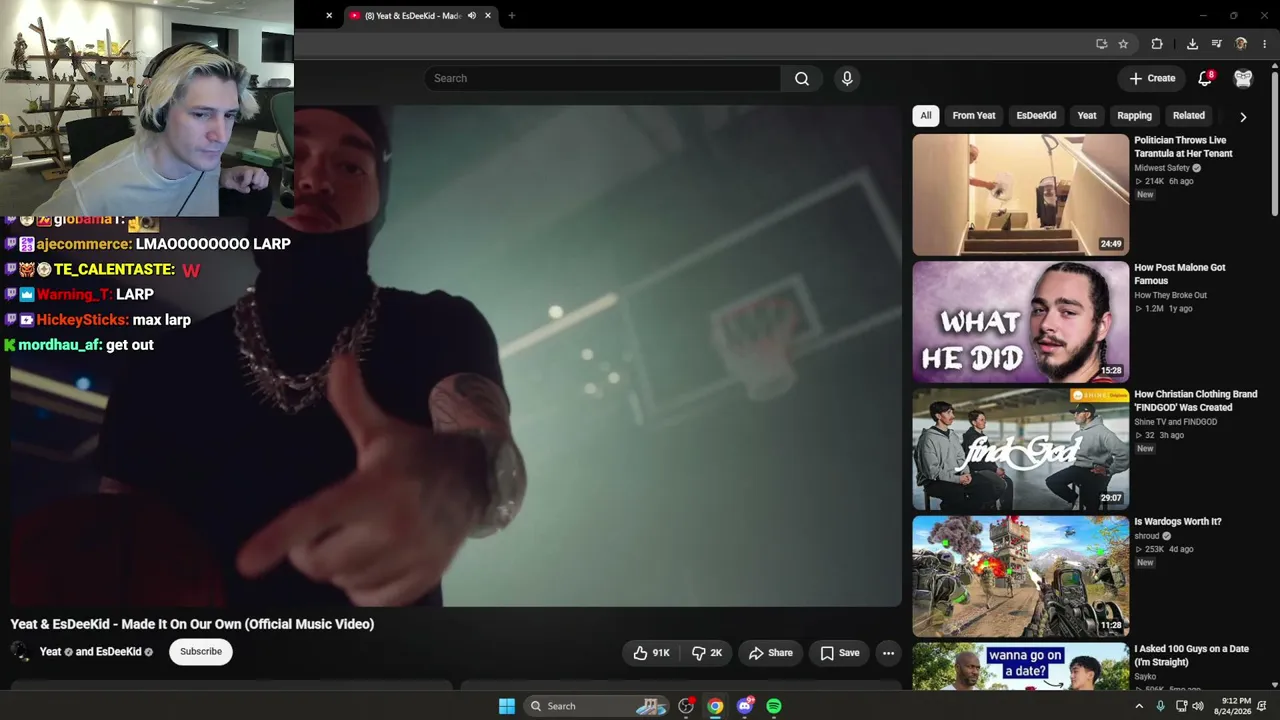
Task: Select the Rapping filter chip
Action: point(1134,116)
